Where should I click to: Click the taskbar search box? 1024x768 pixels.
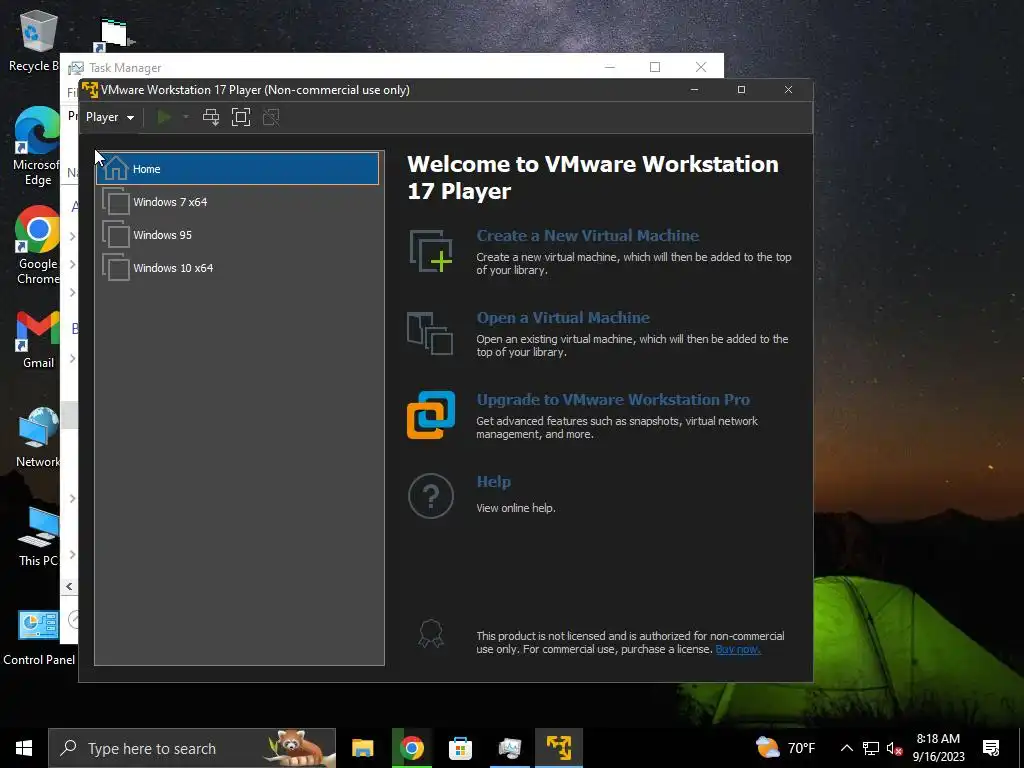(192, 748)
